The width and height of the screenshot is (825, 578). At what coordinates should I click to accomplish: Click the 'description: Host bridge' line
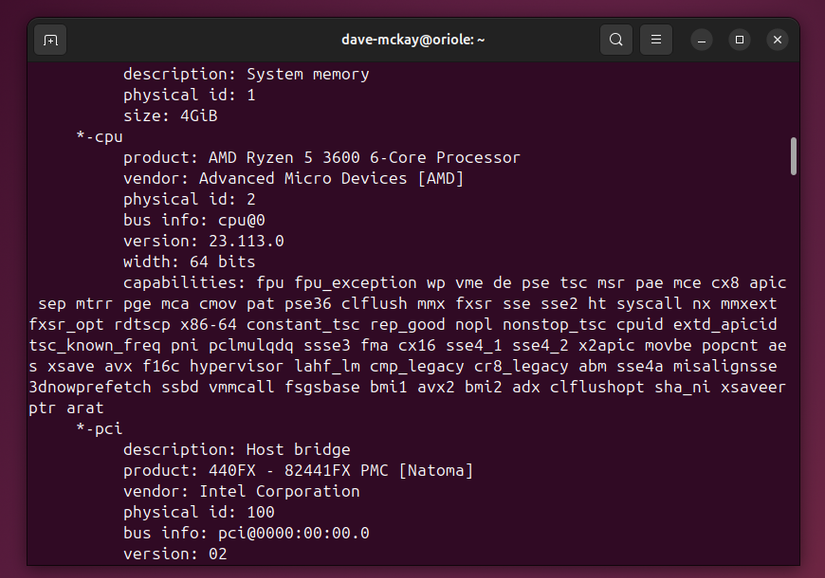tap(237, 450)
